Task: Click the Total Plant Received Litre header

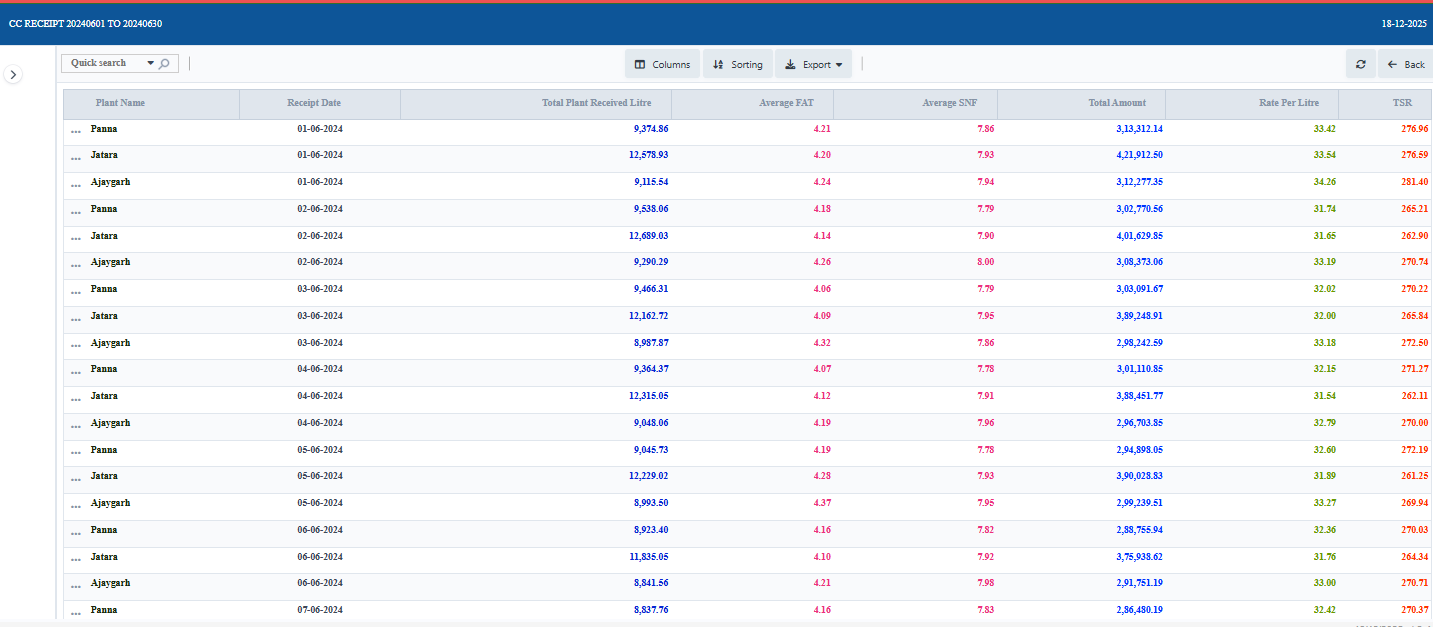Action: (x=596, y=103)
